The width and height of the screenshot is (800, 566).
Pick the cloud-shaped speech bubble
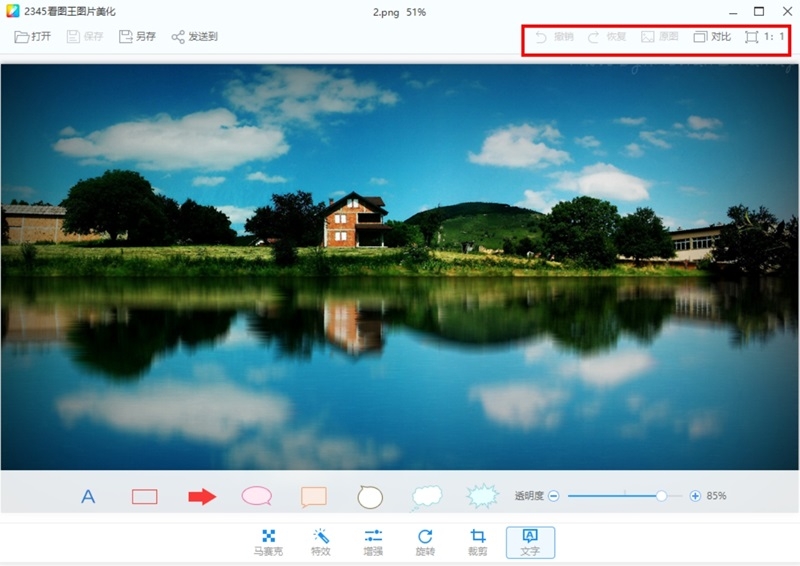pyautogui.click(x=427, y=496)
